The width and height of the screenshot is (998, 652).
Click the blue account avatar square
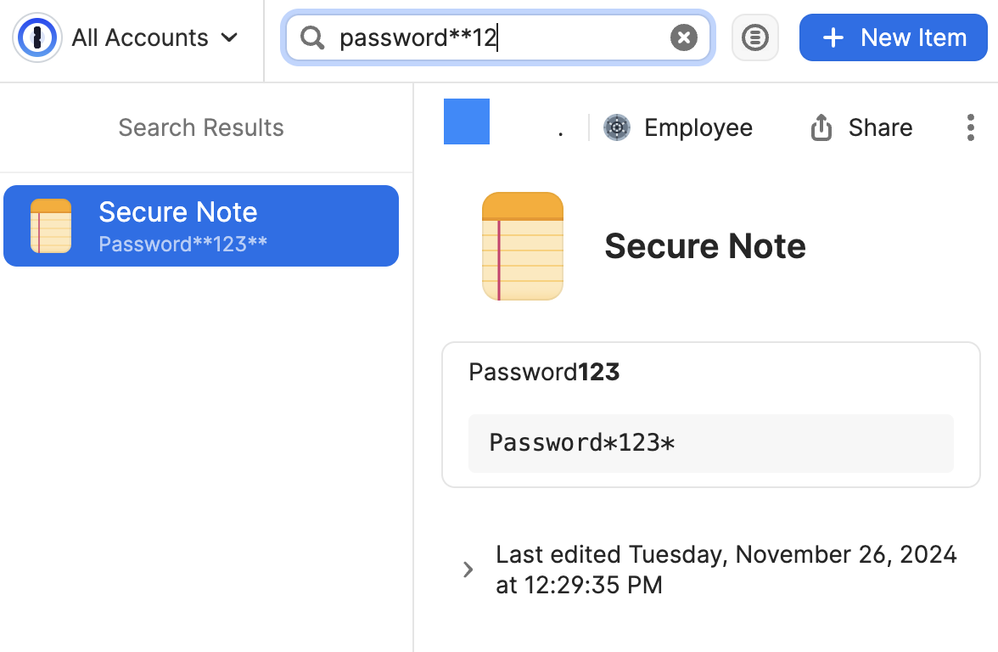coord(467,122)
